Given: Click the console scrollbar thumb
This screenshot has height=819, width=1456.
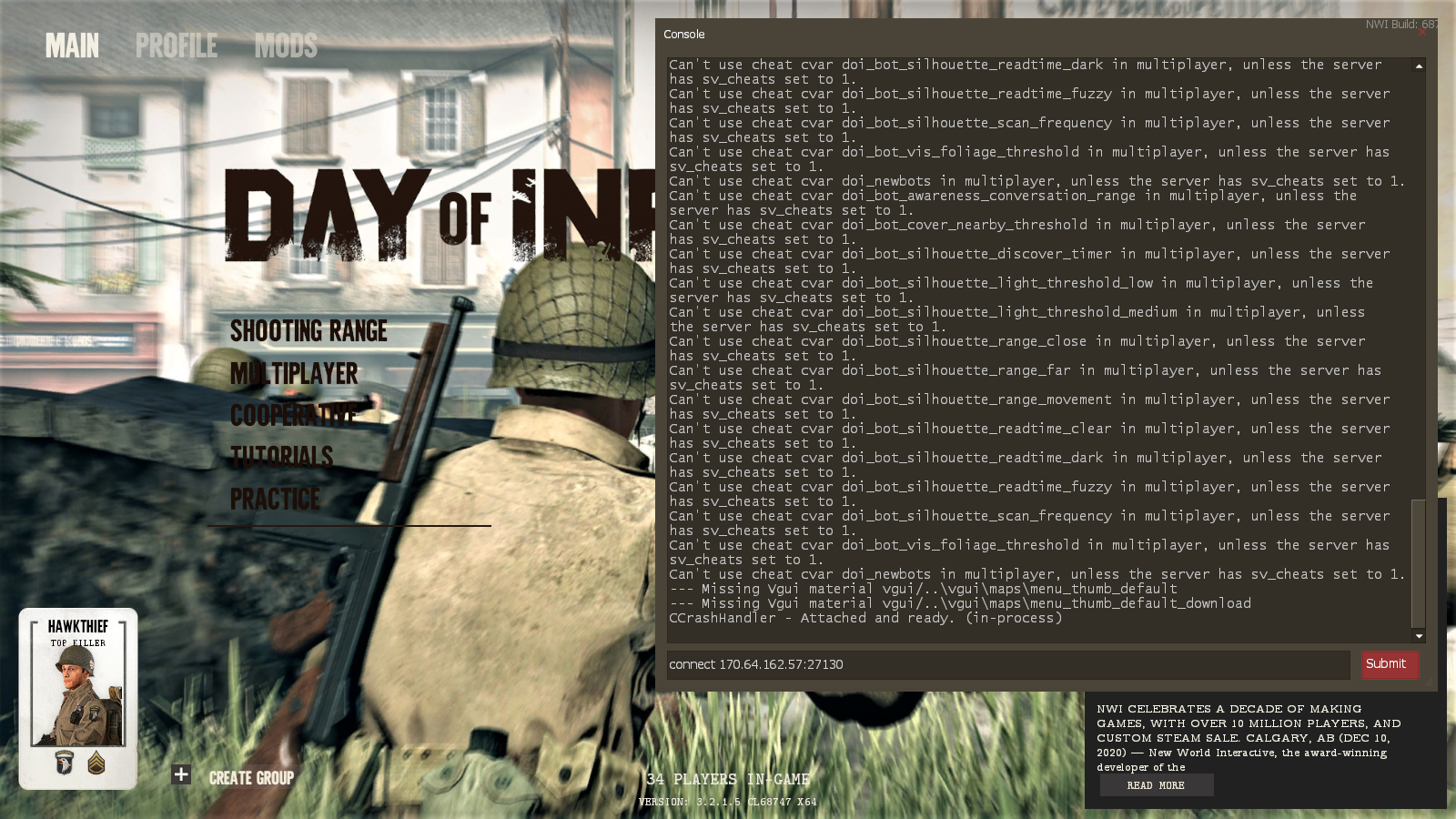Looking at the screenshot, I should click(x=1419, y=563).
